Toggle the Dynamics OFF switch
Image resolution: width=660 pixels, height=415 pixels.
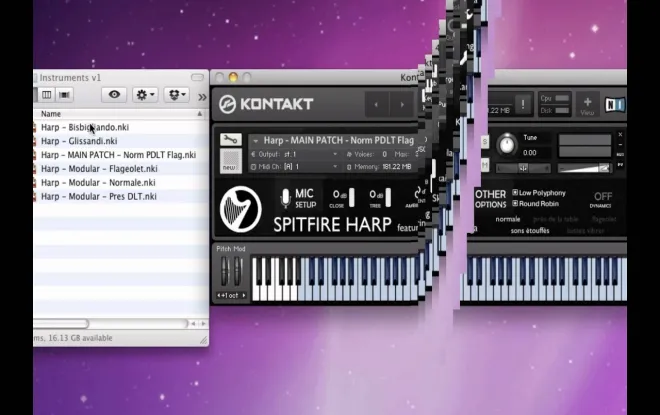[x=602, y=197]
